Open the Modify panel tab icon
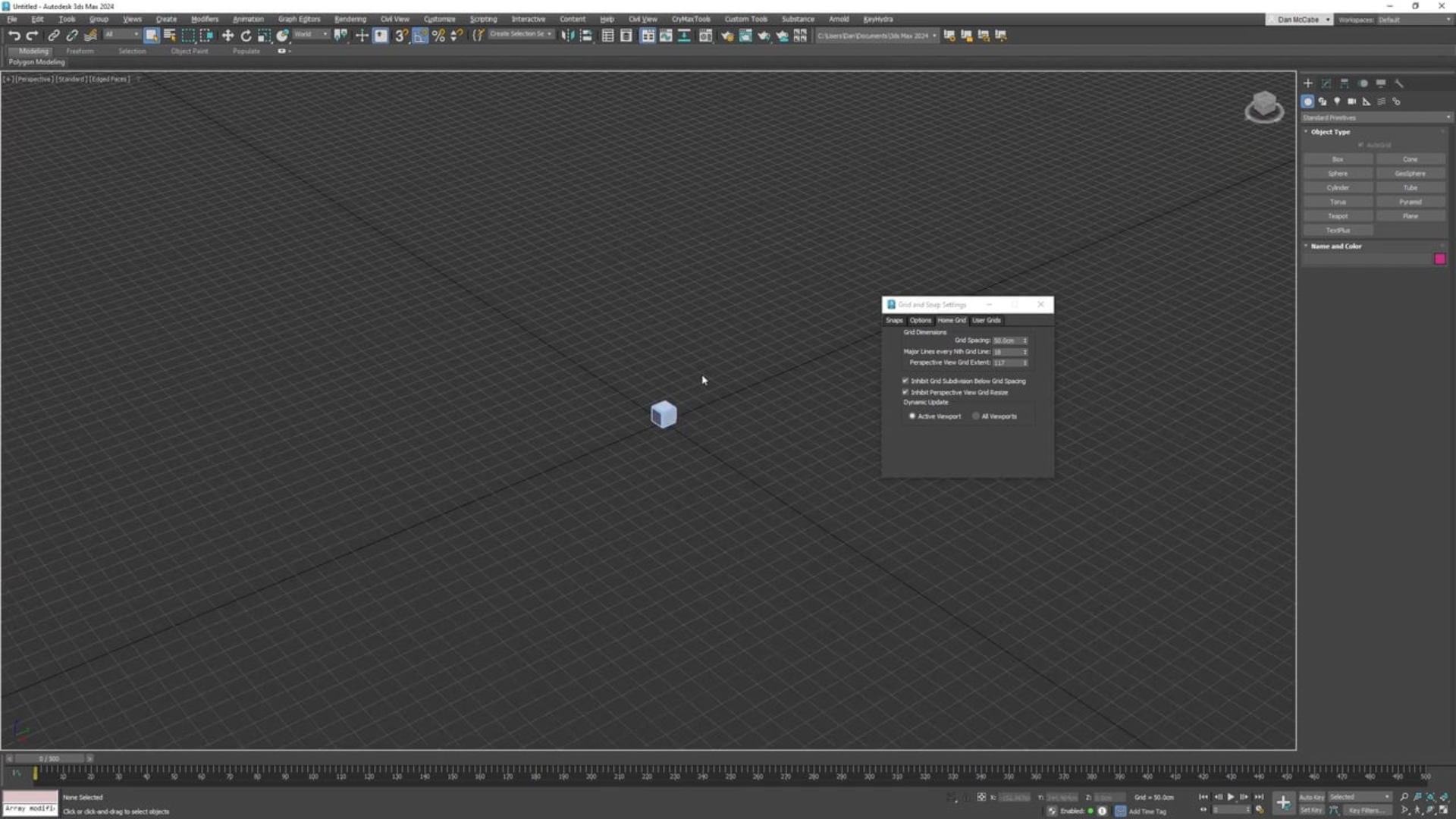Screen dimensions: 1456x819 pos(1326,83)
